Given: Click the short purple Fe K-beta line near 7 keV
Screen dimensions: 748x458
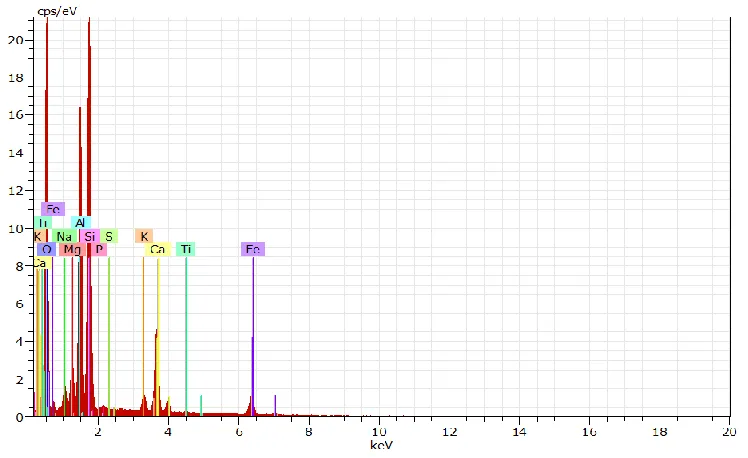Looking at the screenshot, I should (275, 406).
